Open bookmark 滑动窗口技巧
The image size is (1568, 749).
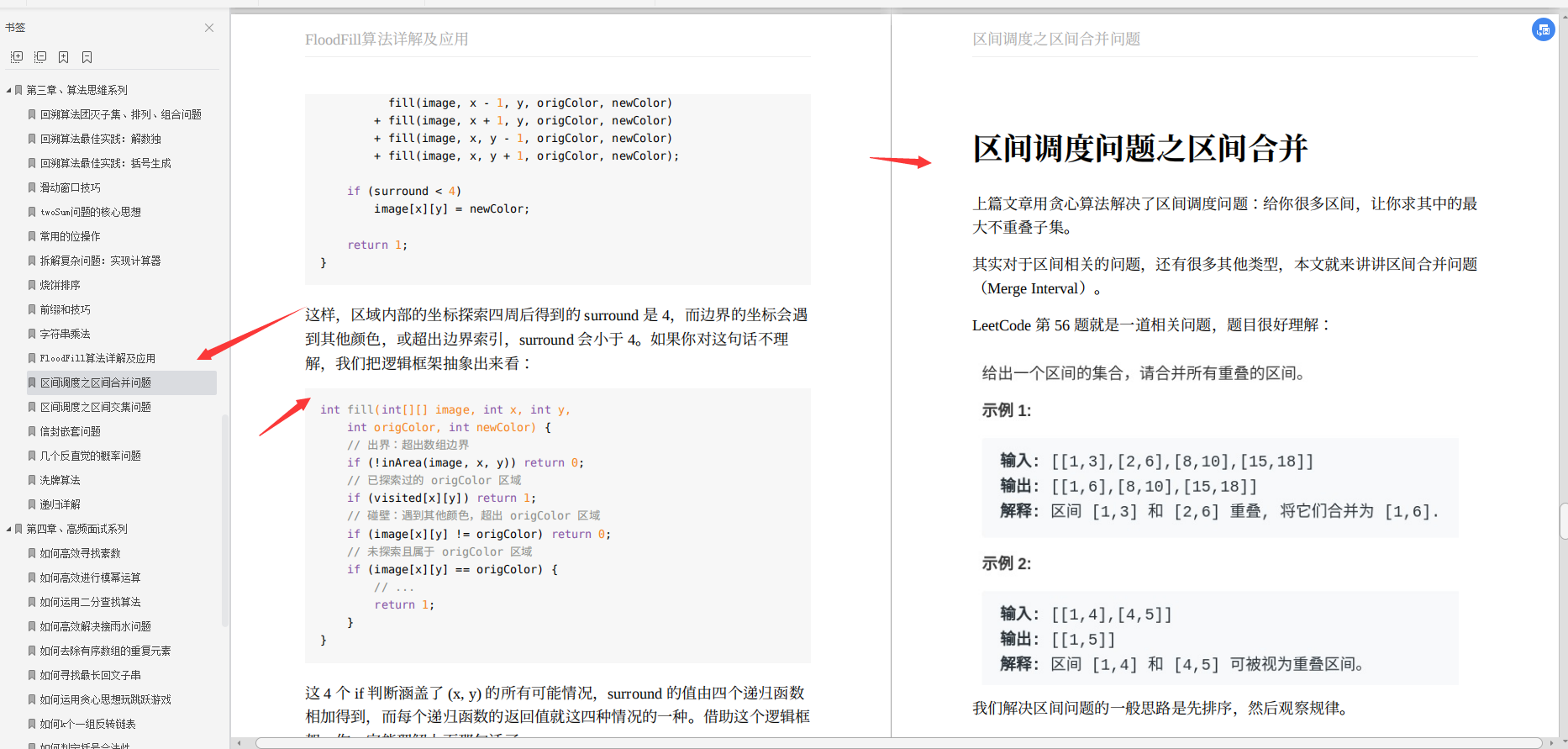coord(71,187)
